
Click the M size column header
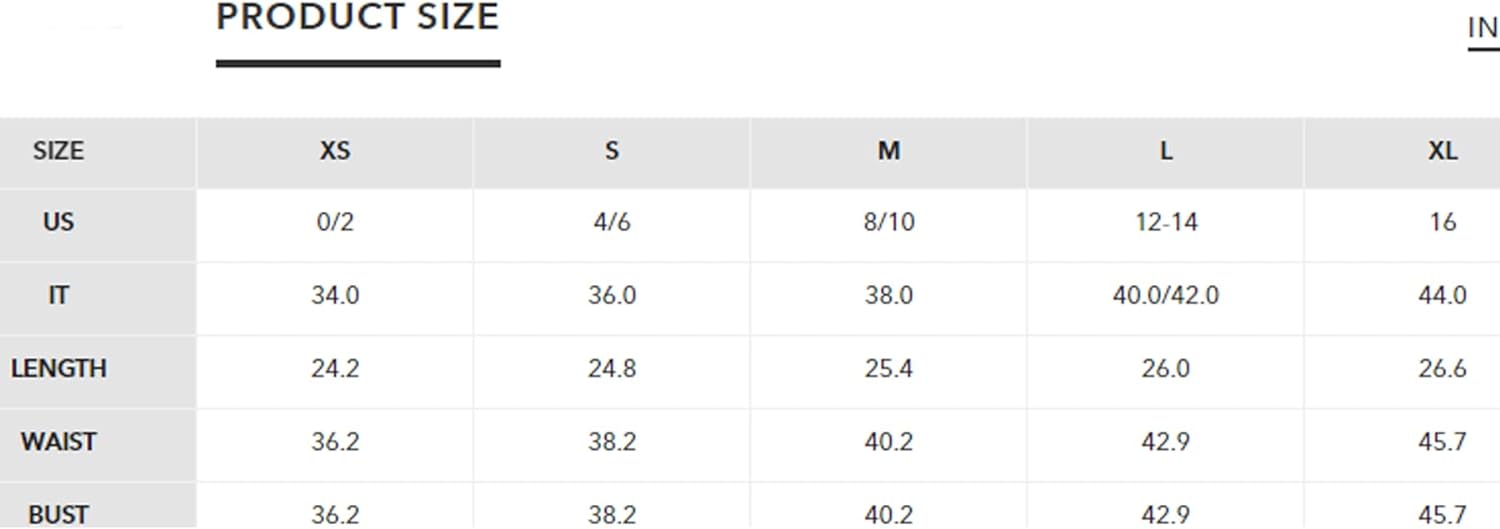tap(889, 152)
